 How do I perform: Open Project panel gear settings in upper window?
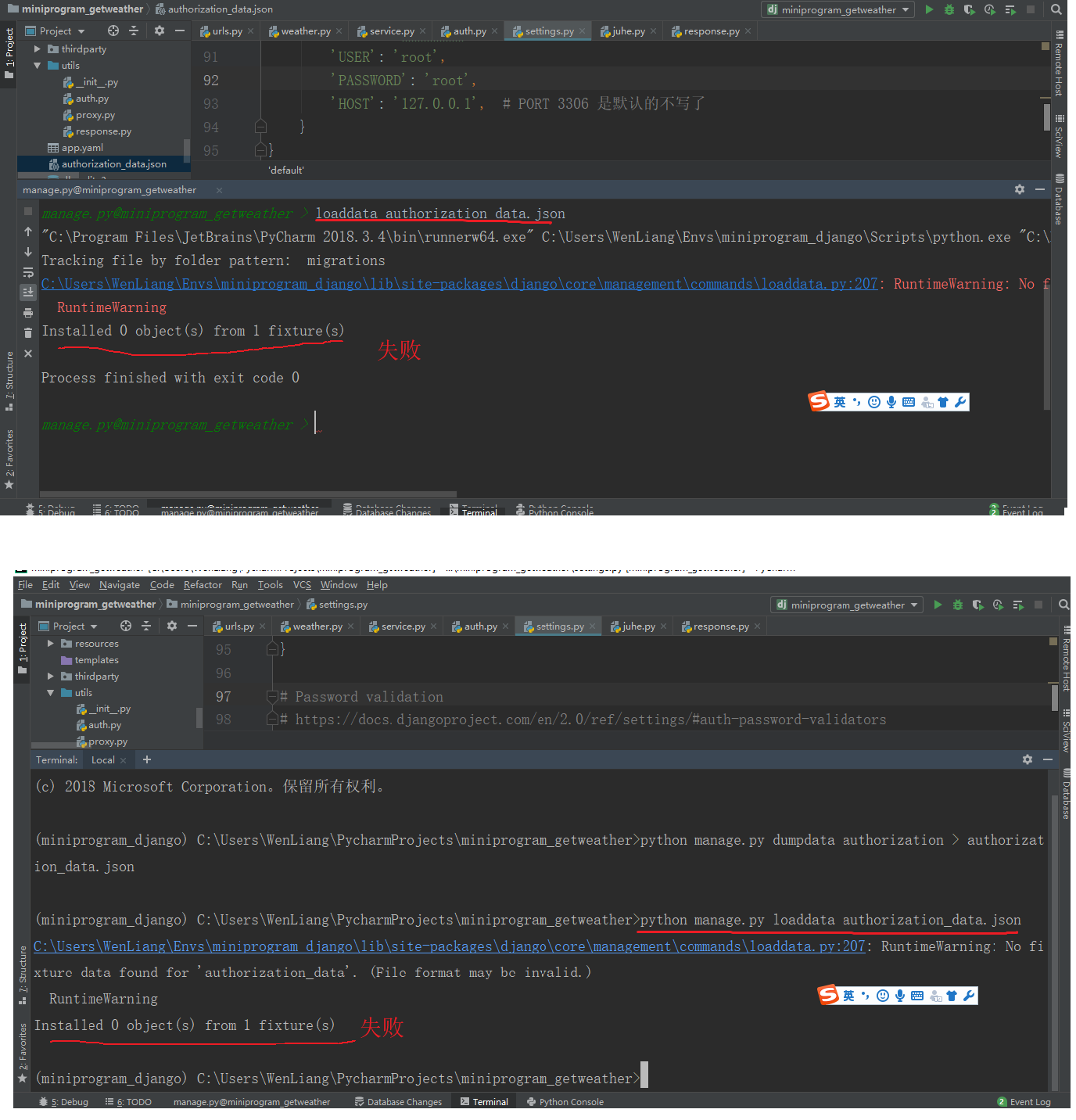click(x=160, y=31)
